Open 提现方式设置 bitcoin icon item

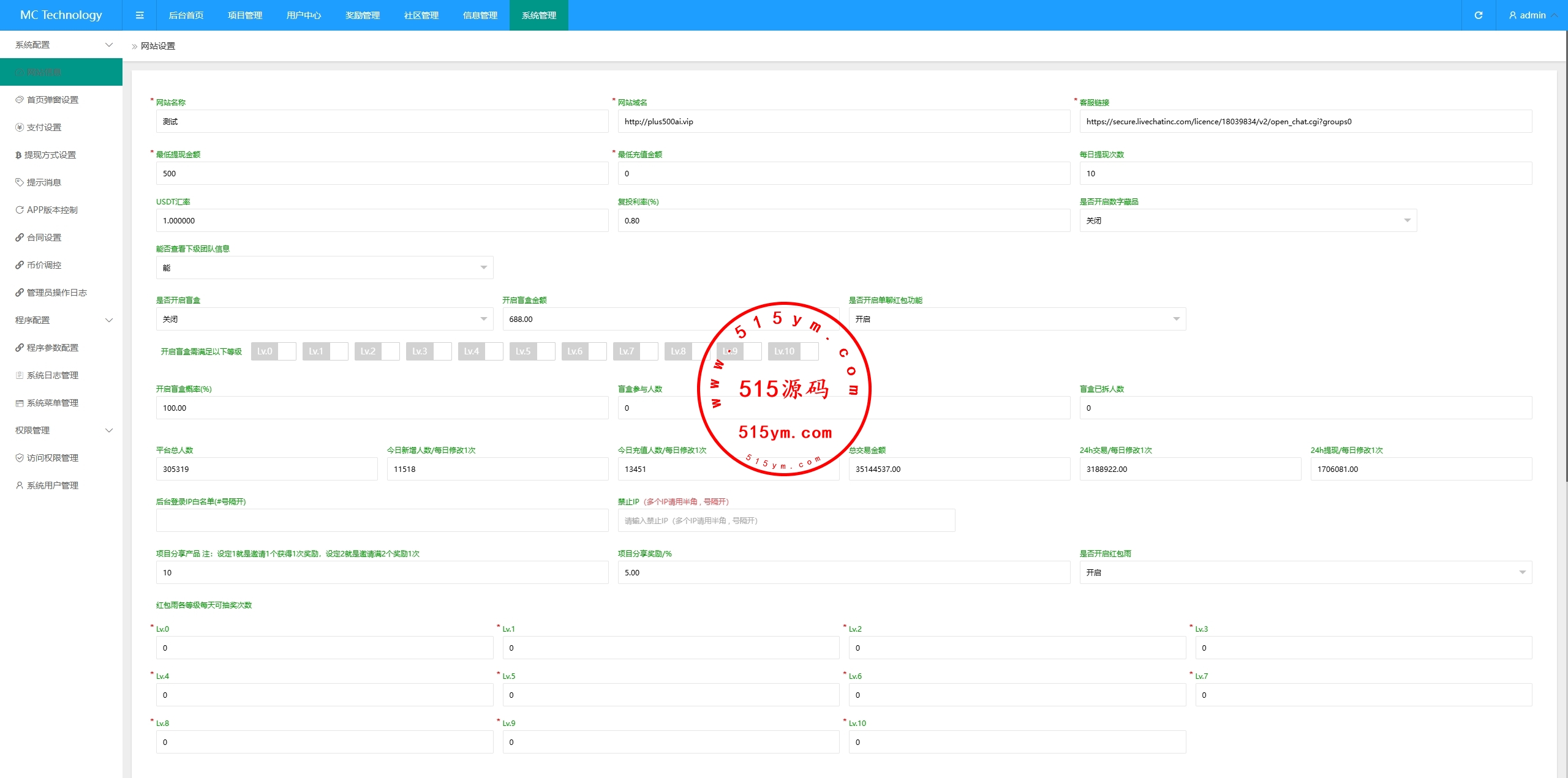tap(50, 155)
